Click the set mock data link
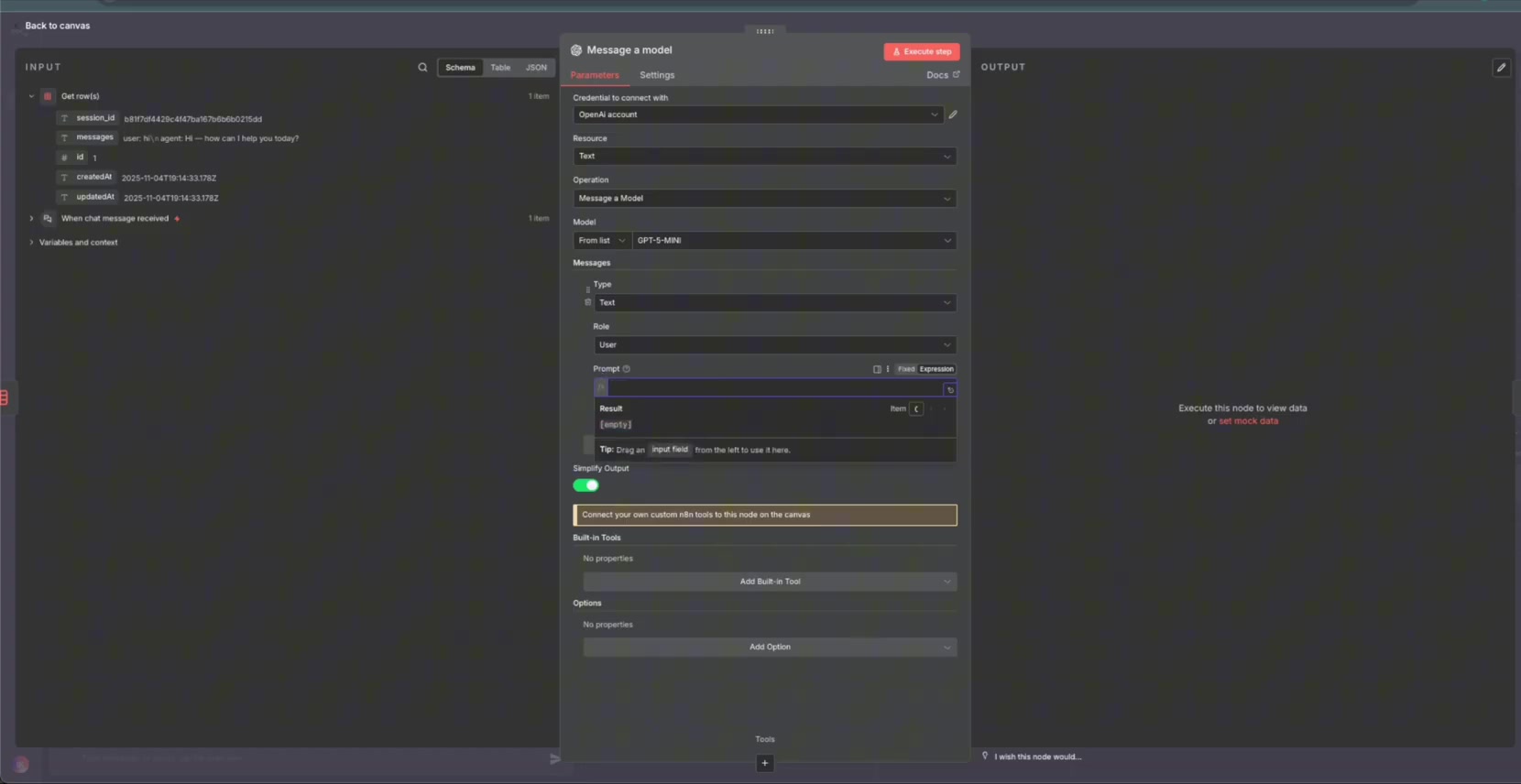Viewport: 1521px width, 784px height. 1248,421
